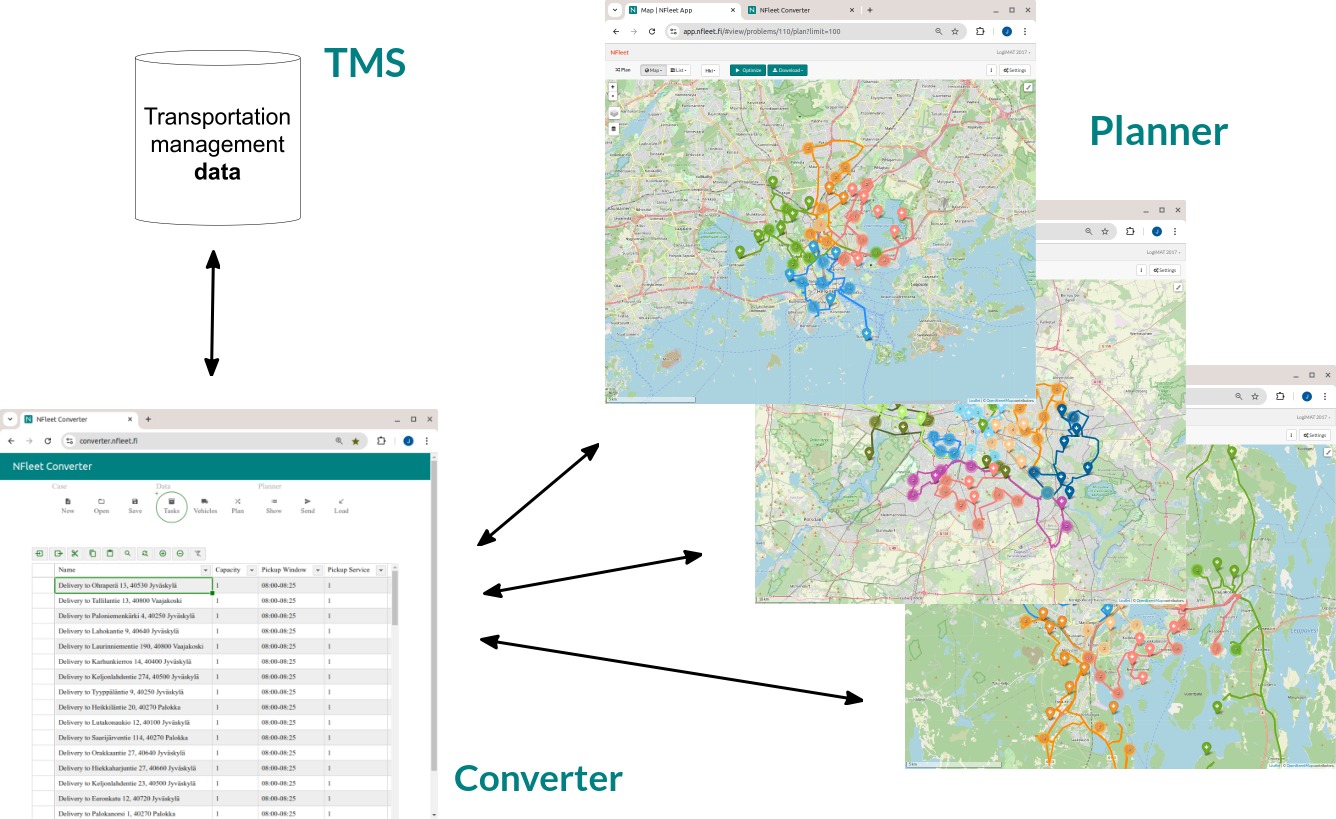Screen dimensions: 1336x819
Task: Open the map layers control in the Planner
Action: [613, 113]
